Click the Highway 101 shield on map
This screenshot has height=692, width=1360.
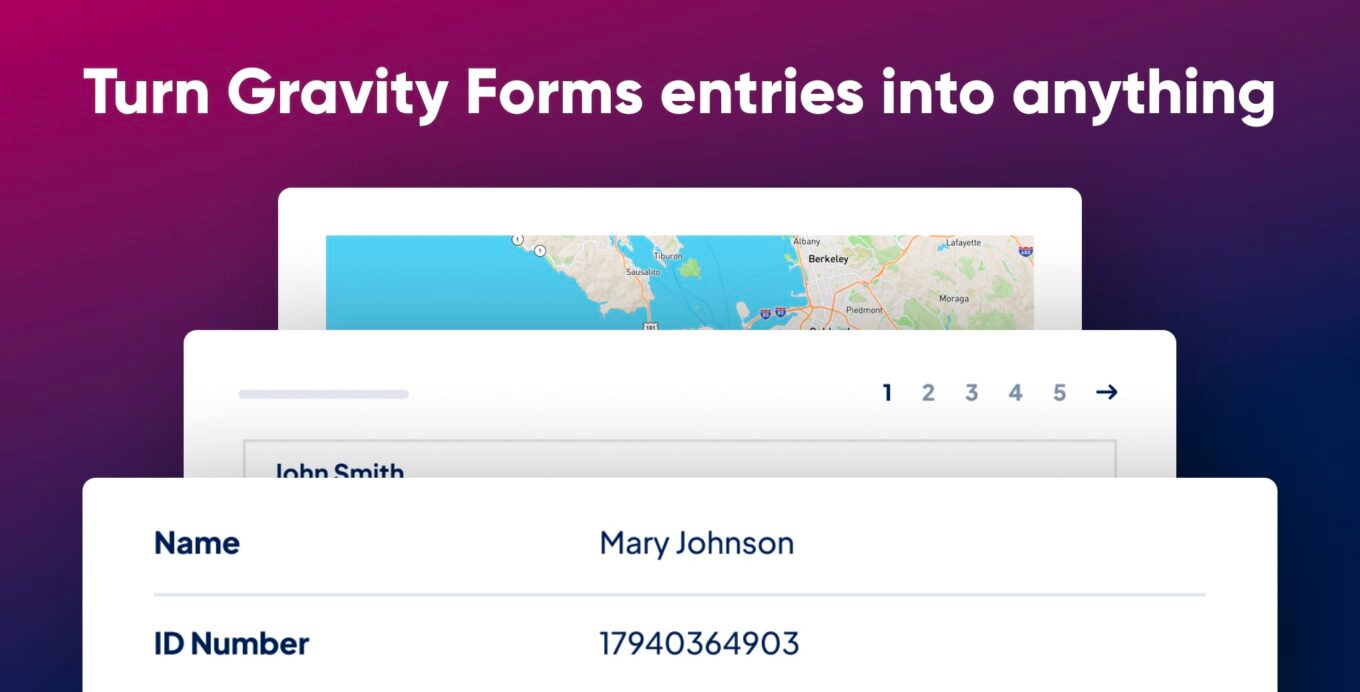pyautogui.click(x=650, y=325)
